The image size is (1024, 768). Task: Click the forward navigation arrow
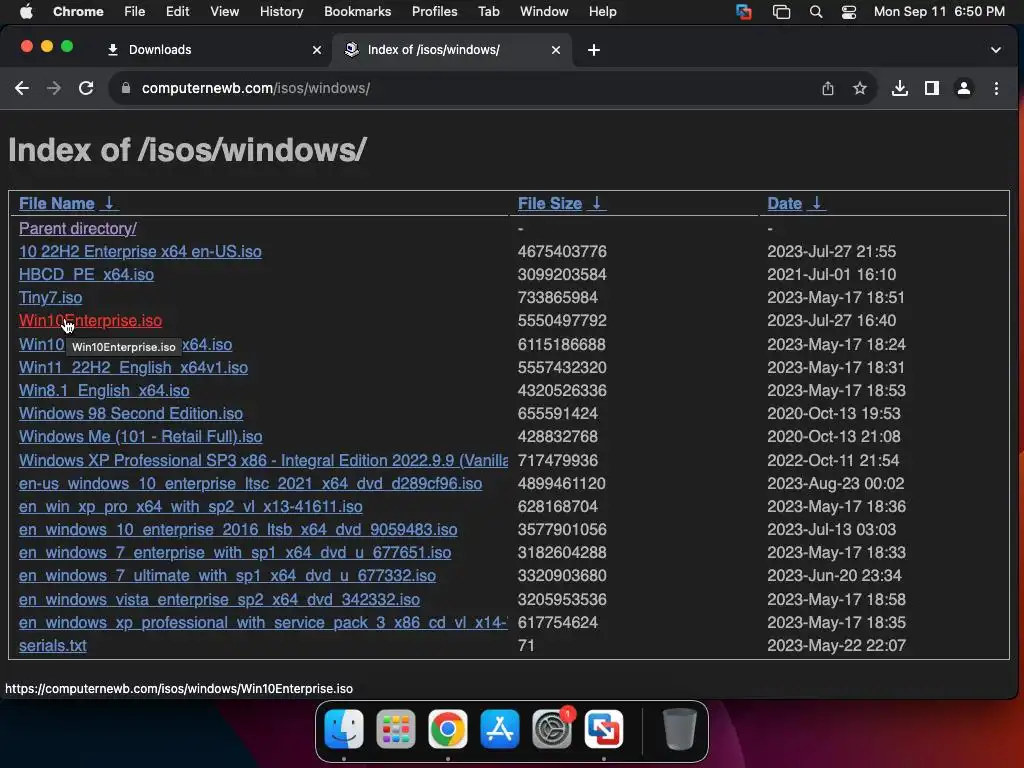(54, 88)
